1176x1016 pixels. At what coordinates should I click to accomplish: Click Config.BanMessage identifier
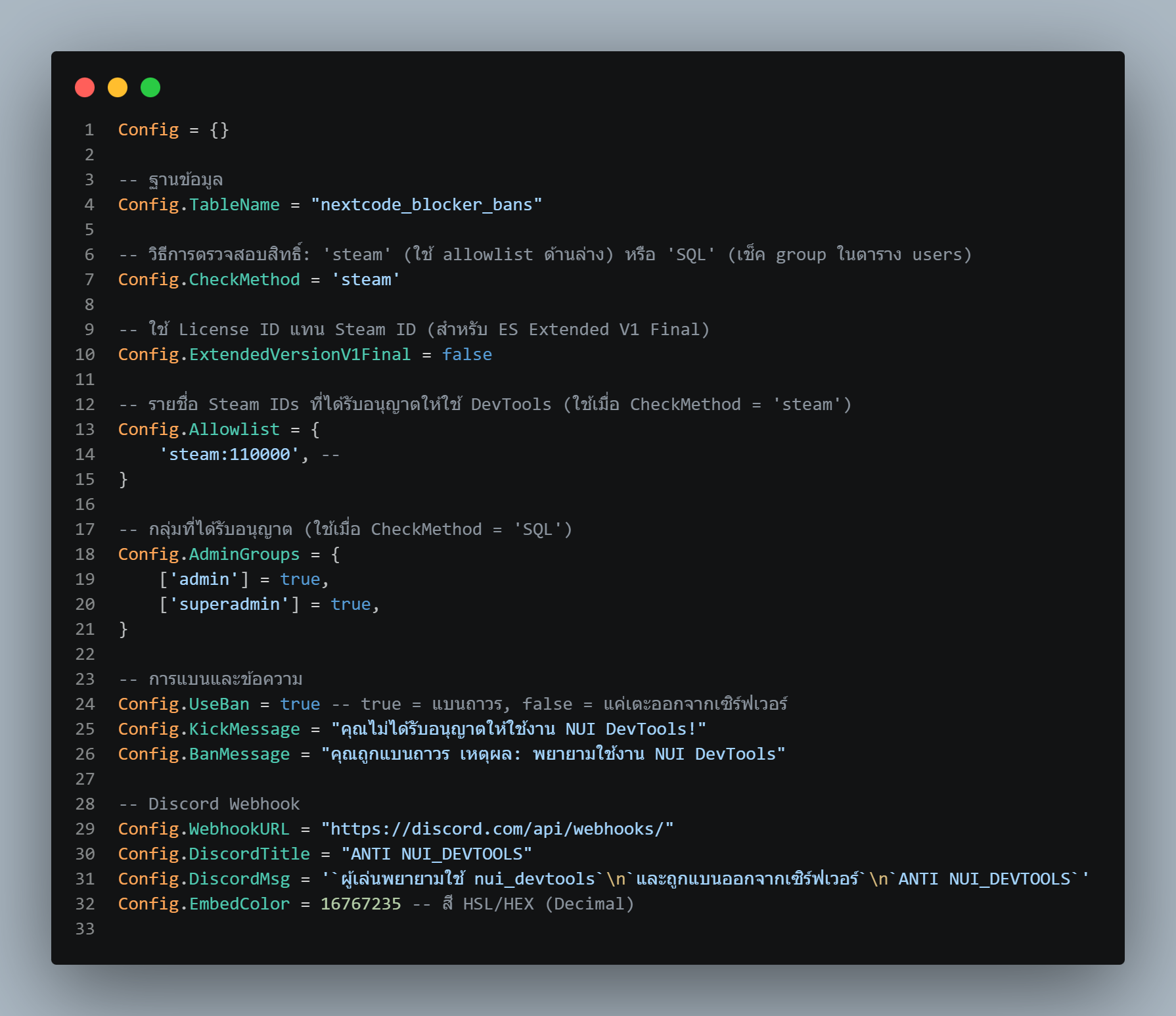point(204,754)
